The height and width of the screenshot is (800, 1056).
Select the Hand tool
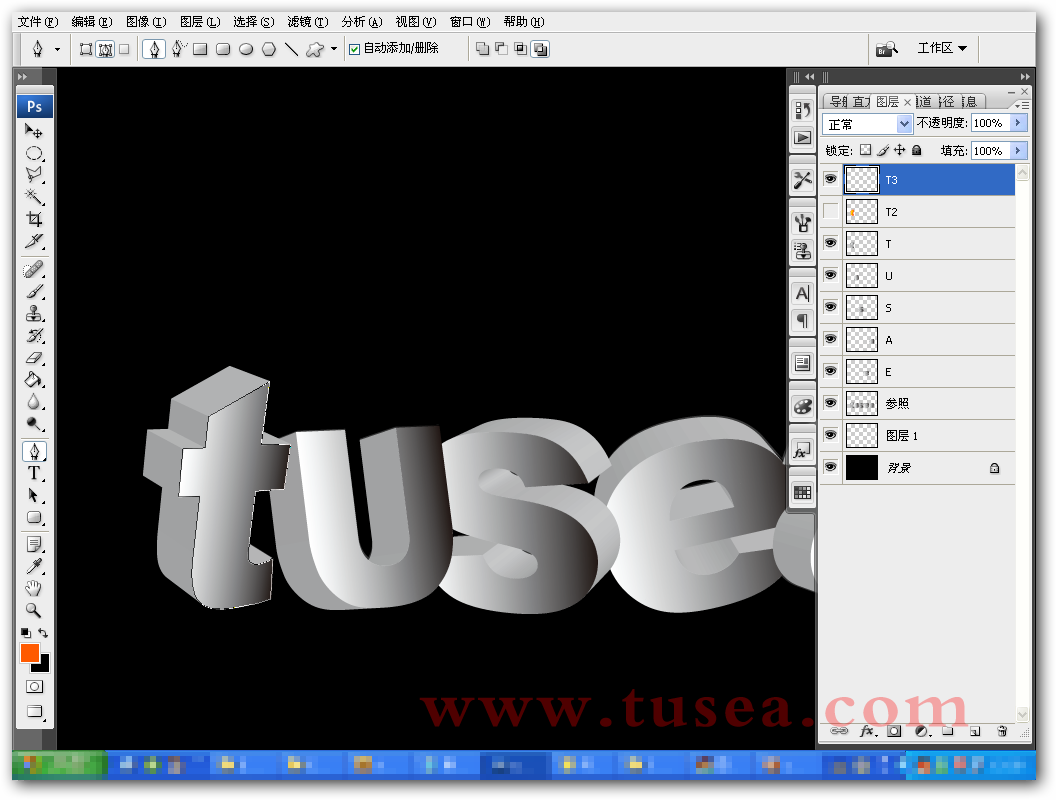tap(34, 589)
